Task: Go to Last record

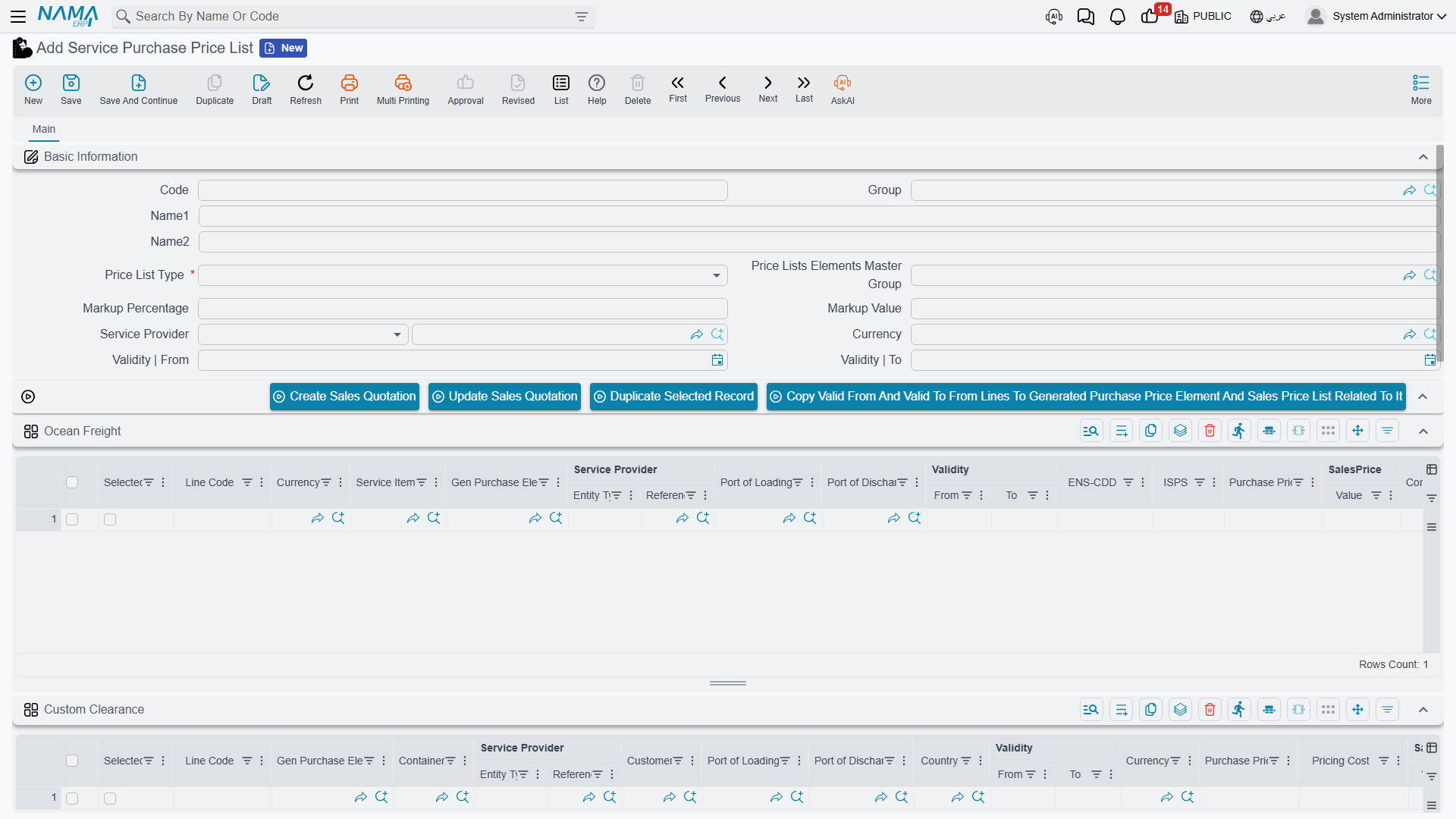Action: click(x=804, y=89)
